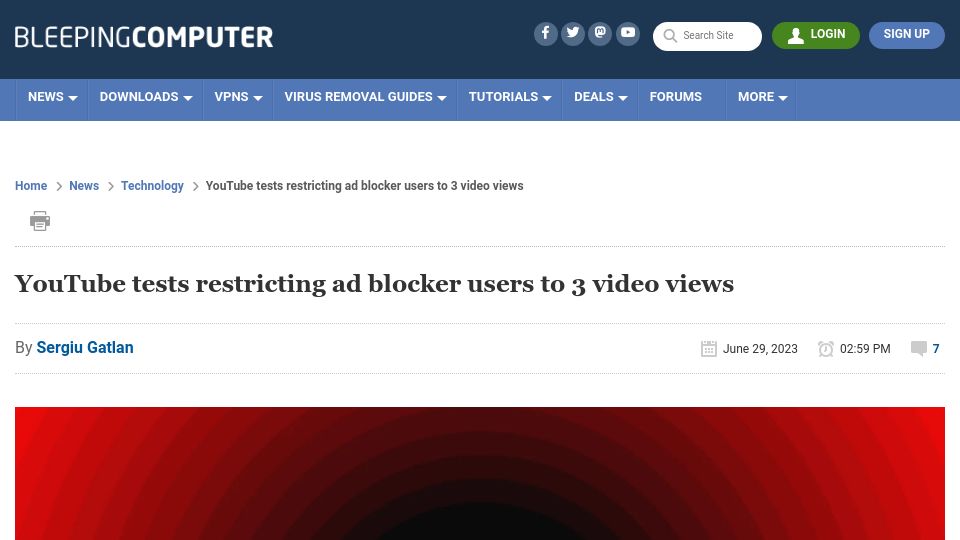The image size is (960, 540).
Task: Click the June 29, 2023 date text
Action: [760, 348]
